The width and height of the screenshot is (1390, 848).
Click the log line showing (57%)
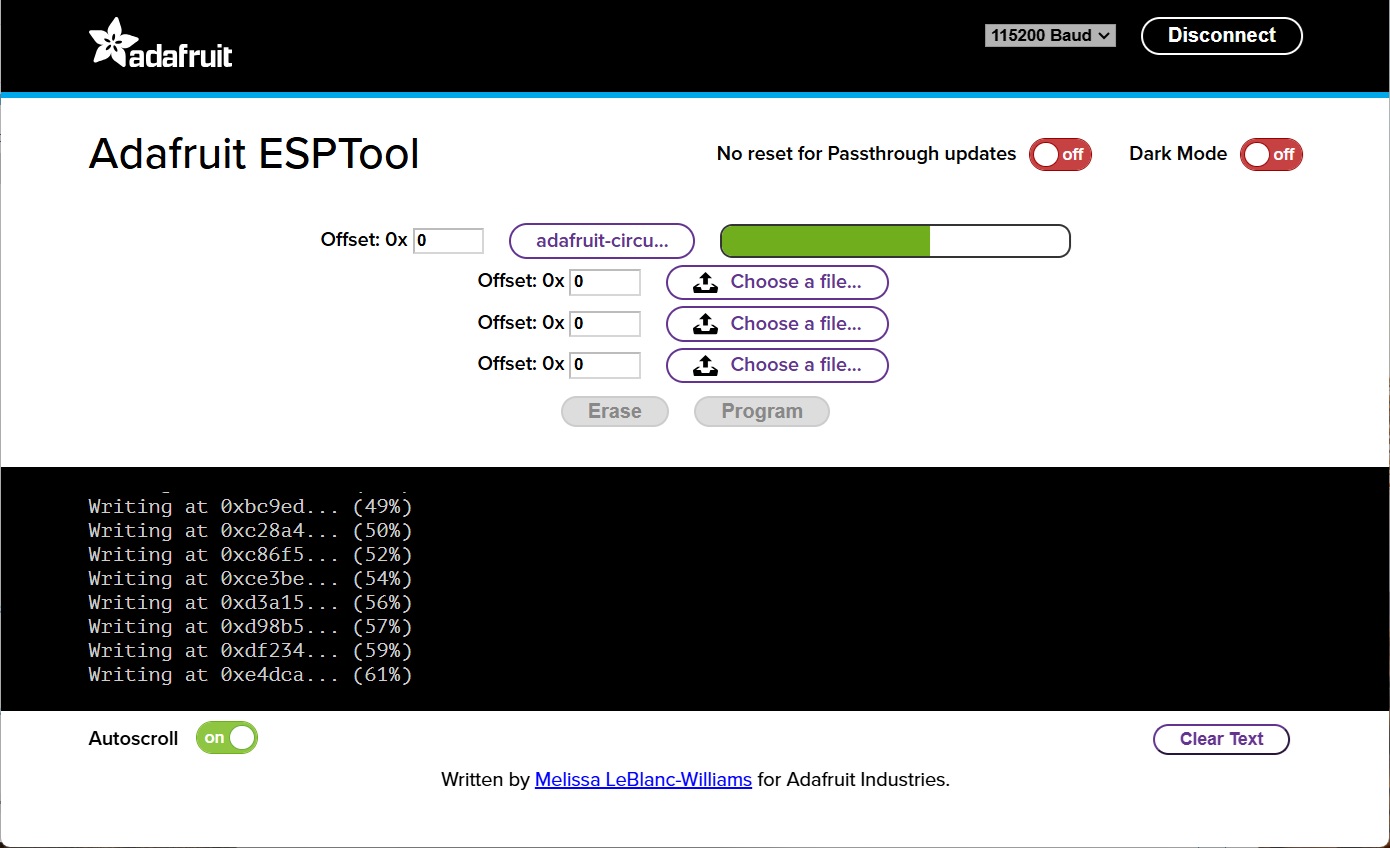click(x=250, y=627)
